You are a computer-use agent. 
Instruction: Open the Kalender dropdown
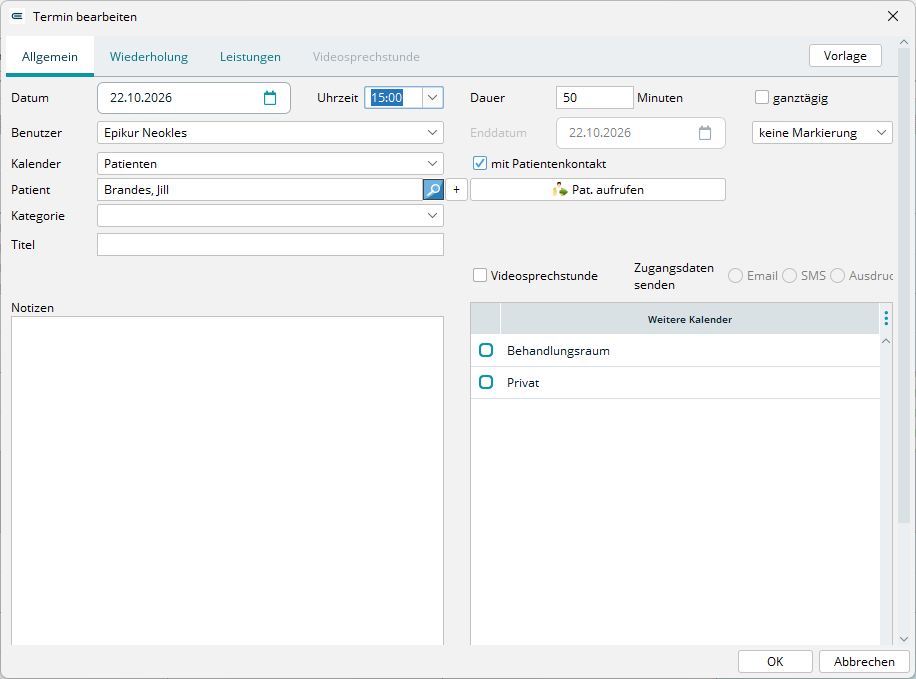(x=432, y=164)
